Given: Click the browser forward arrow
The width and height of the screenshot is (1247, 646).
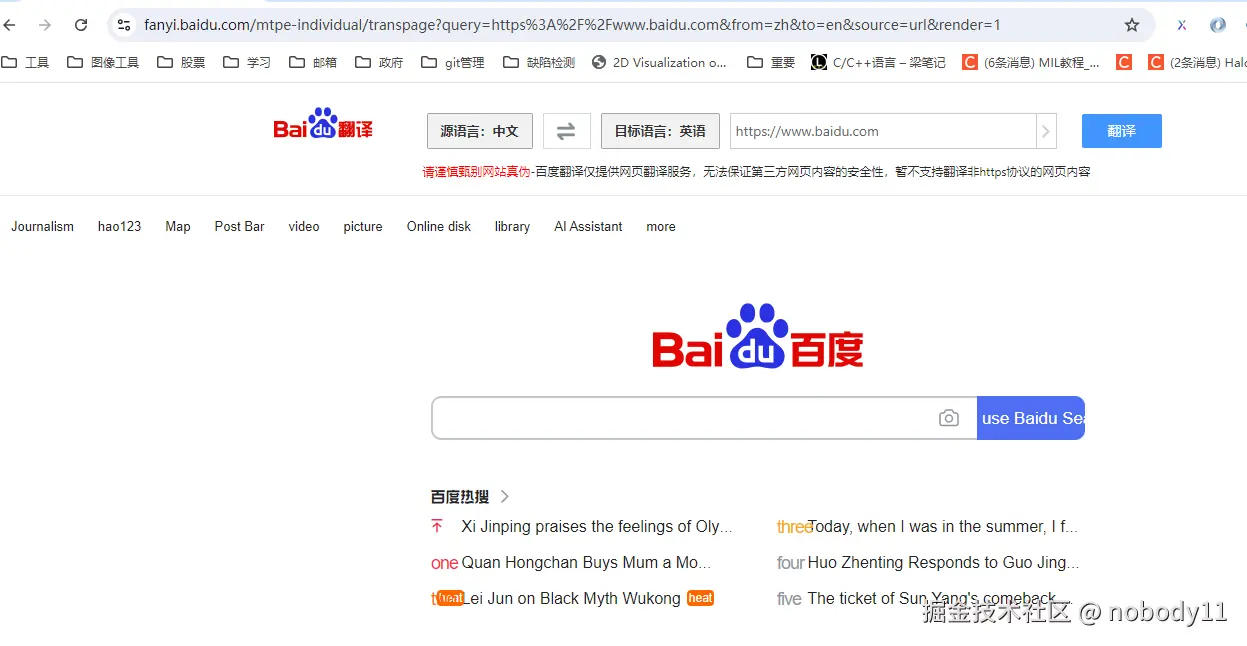Looking at the screenshot, I should [45, 25].
